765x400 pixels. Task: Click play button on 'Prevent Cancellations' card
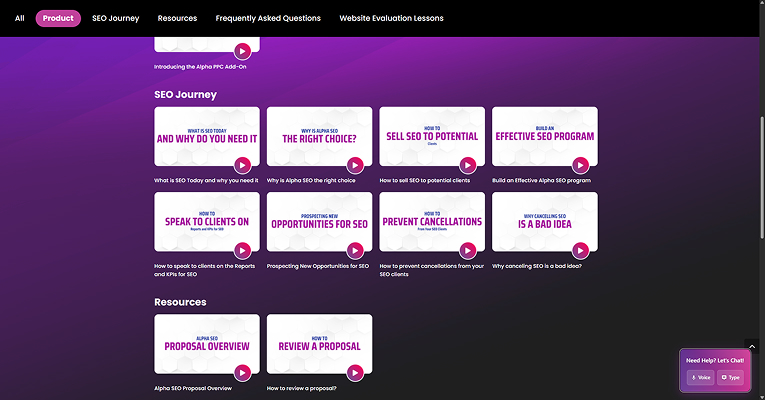tap(468, 250)
